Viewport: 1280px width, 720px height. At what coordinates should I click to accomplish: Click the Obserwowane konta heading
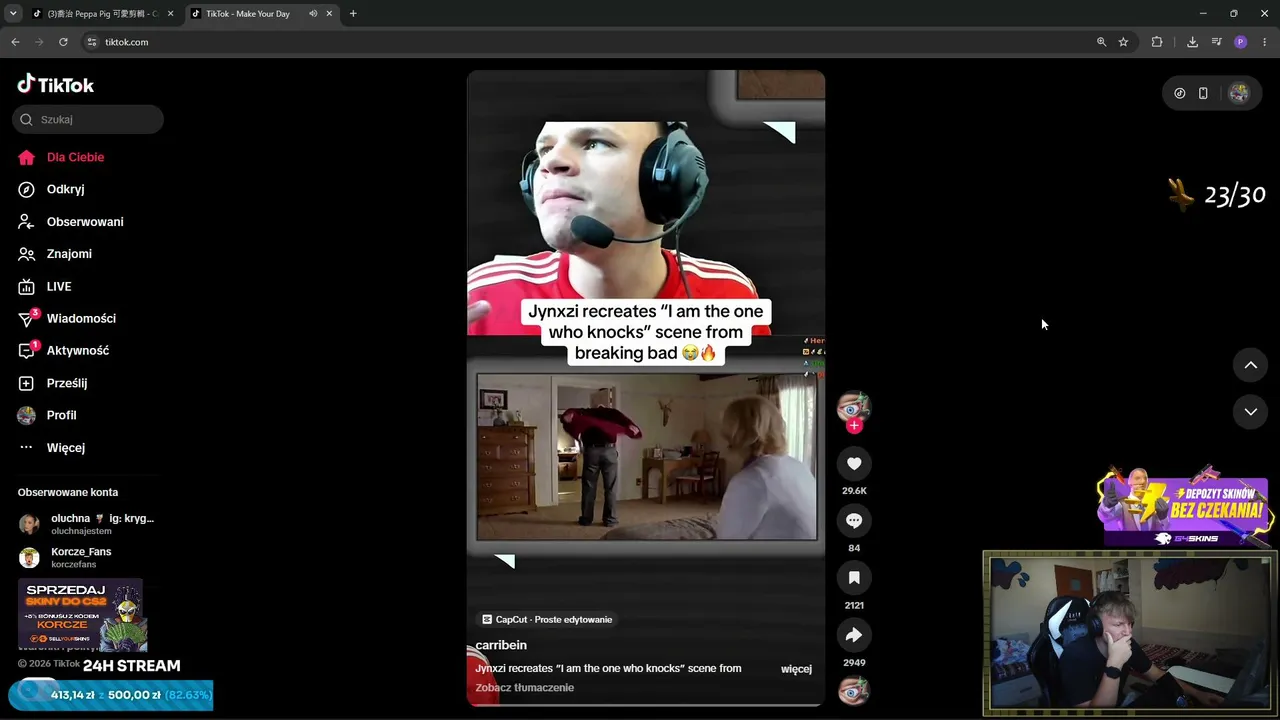click(x=68, y=492)
